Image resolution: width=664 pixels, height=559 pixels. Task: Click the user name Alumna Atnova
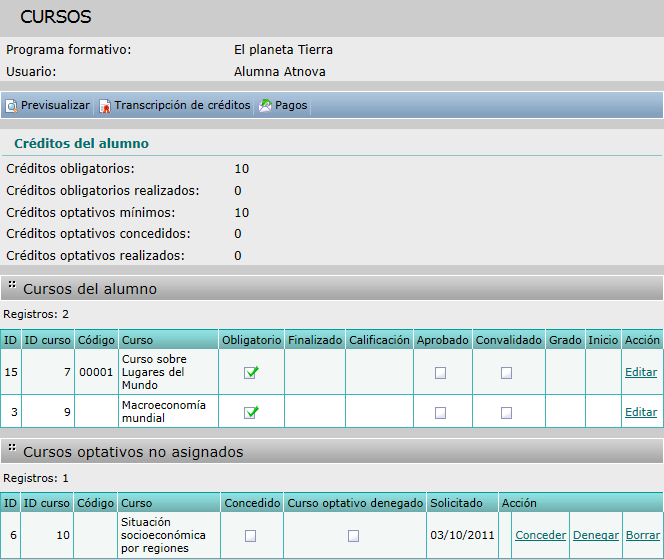click(x=280, y=72)
